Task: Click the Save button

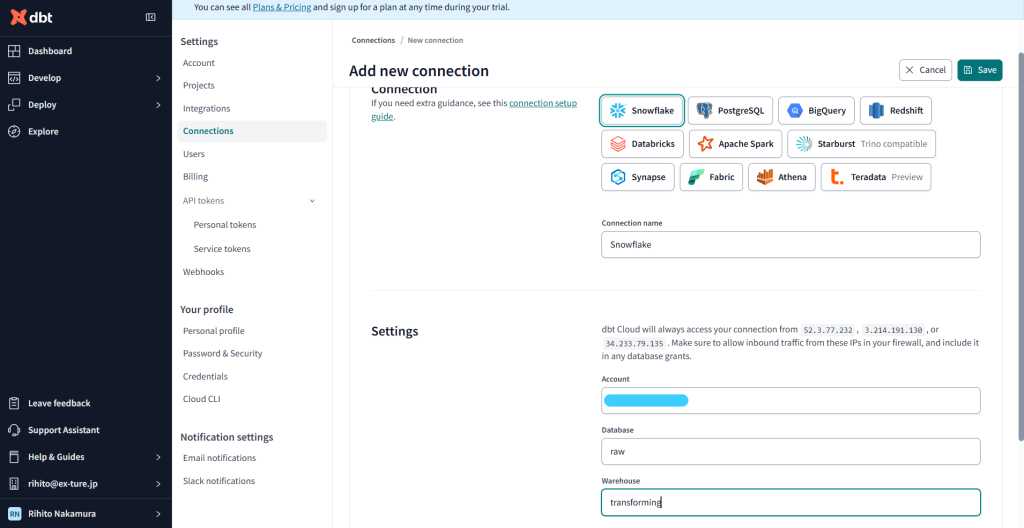Action: point(980,70)
